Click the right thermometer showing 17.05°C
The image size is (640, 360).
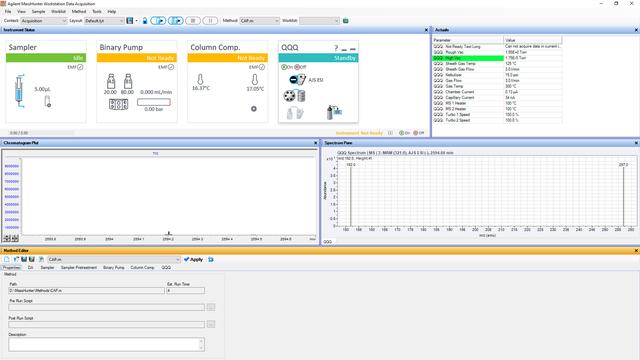tap(255, 79)
